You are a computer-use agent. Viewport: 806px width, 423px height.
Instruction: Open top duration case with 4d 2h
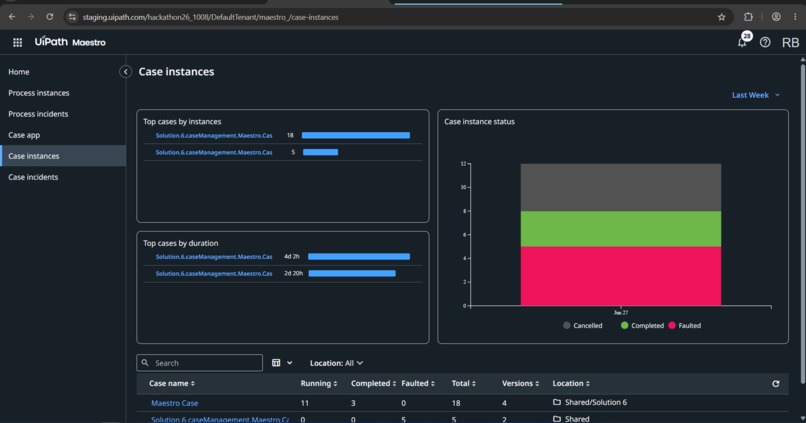(x=214, y=256)
